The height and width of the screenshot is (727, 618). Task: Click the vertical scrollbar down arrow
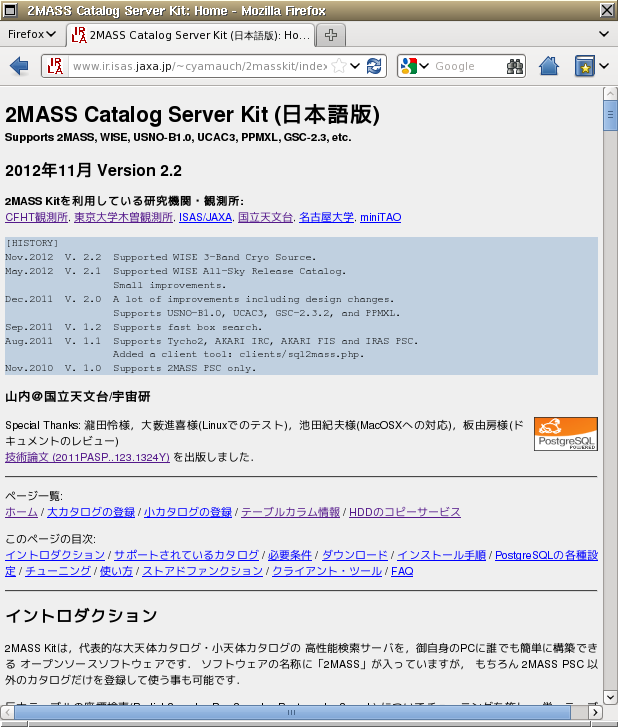coord(610,697)
